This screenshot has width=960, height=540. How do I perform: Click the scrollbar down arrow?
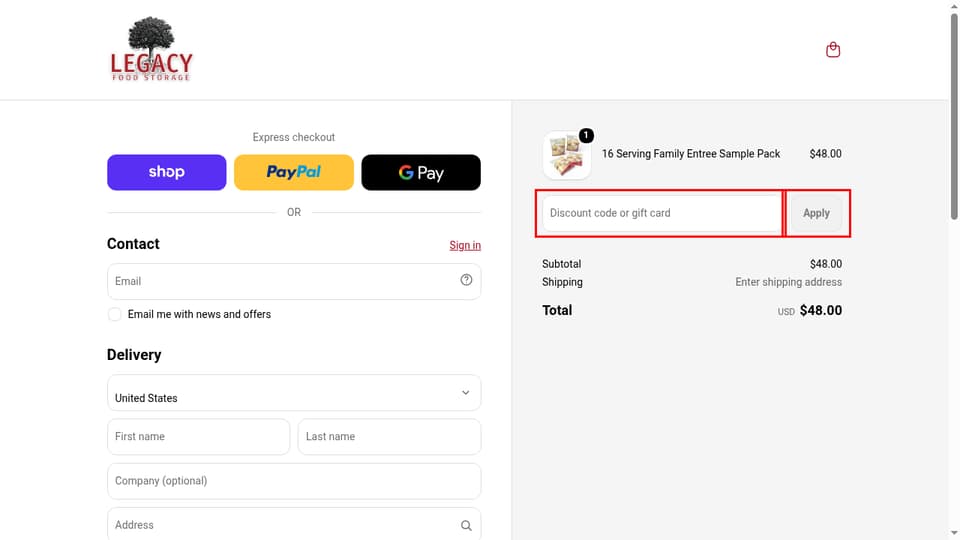click(x=954, y=534)
